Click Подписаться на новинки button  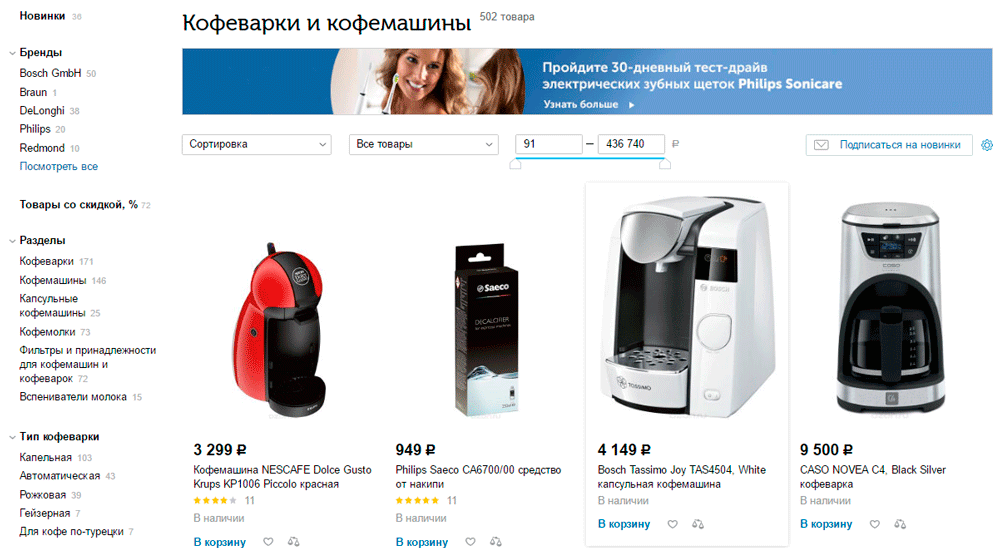(889, 145)
